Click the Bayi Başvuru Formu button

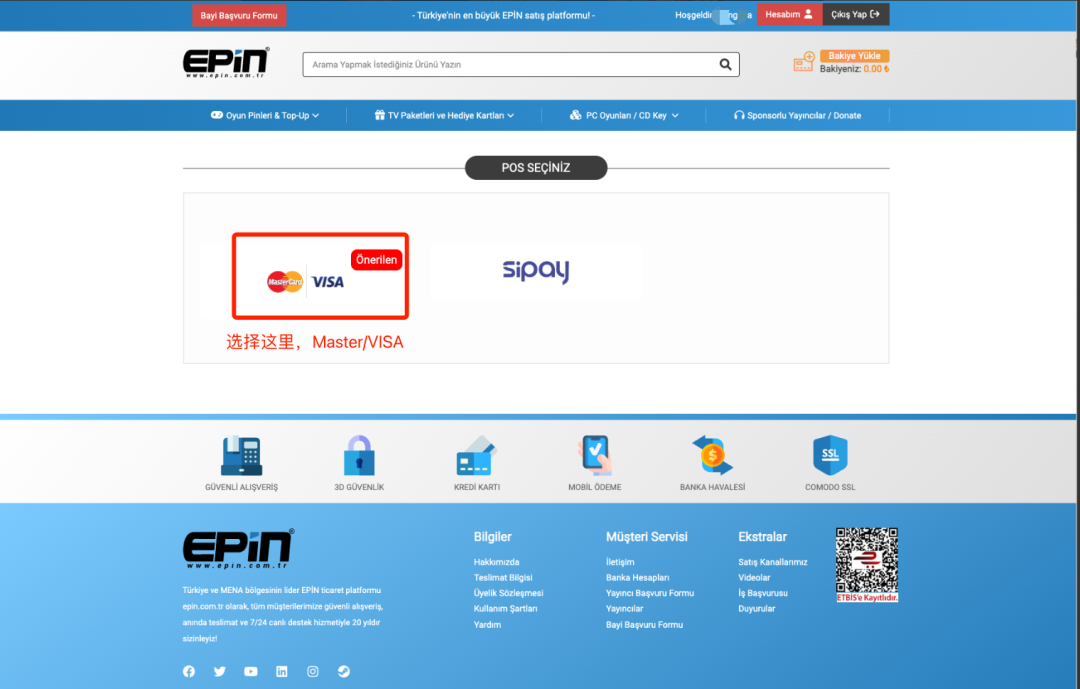click(x=239, y=15)
